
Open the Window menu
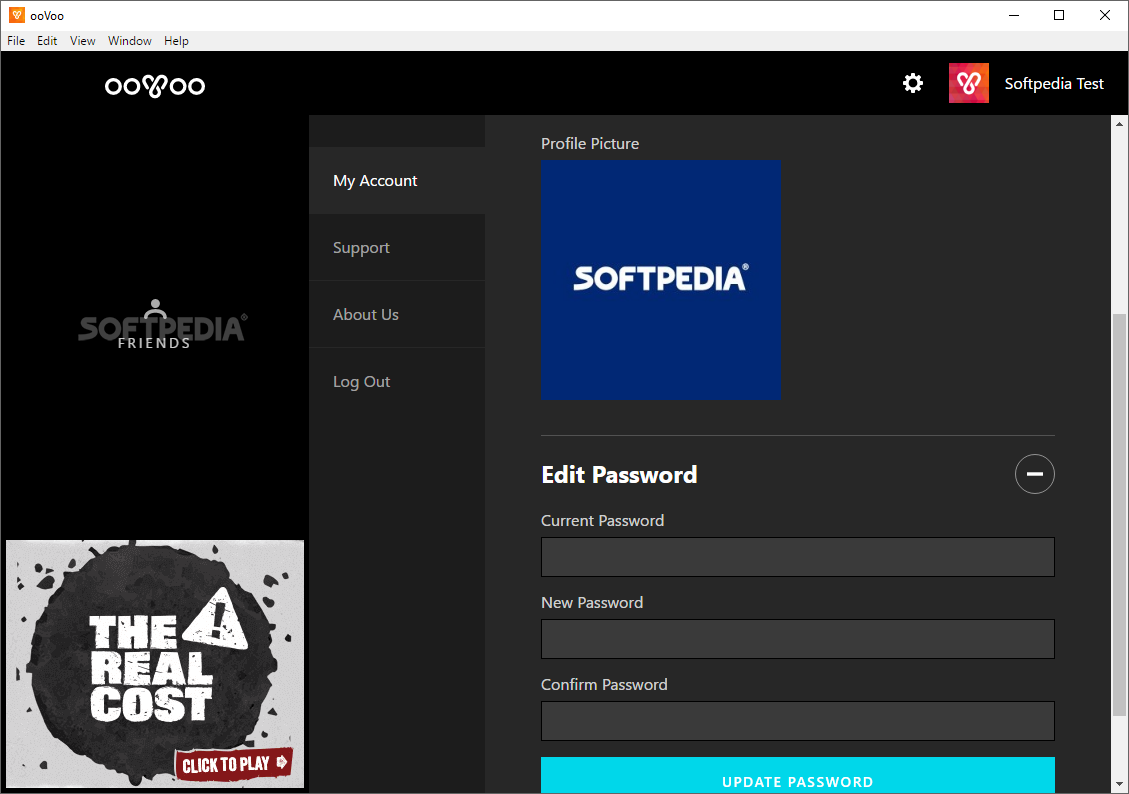pyautogui.click(x=130, y=41)
